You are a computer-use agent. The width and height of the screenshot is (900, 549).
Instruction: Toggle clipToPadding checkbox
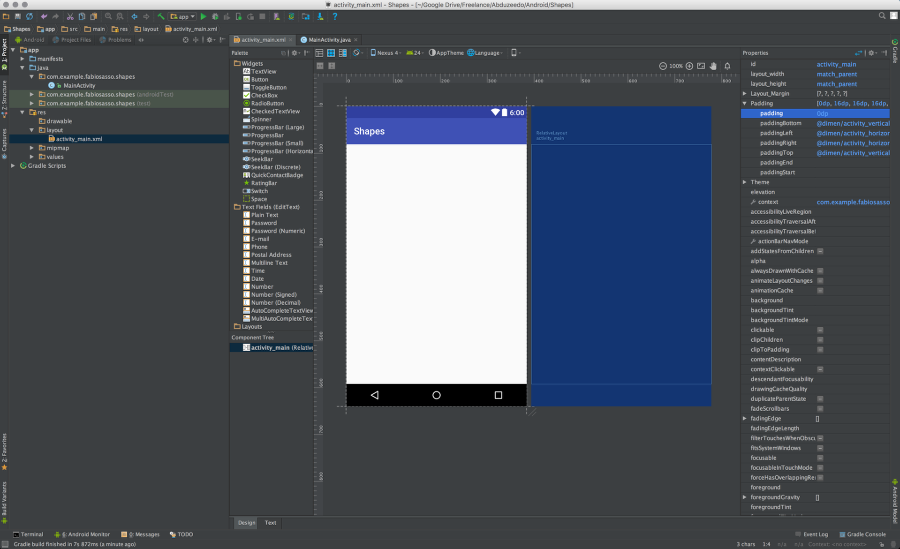point(820,350)
